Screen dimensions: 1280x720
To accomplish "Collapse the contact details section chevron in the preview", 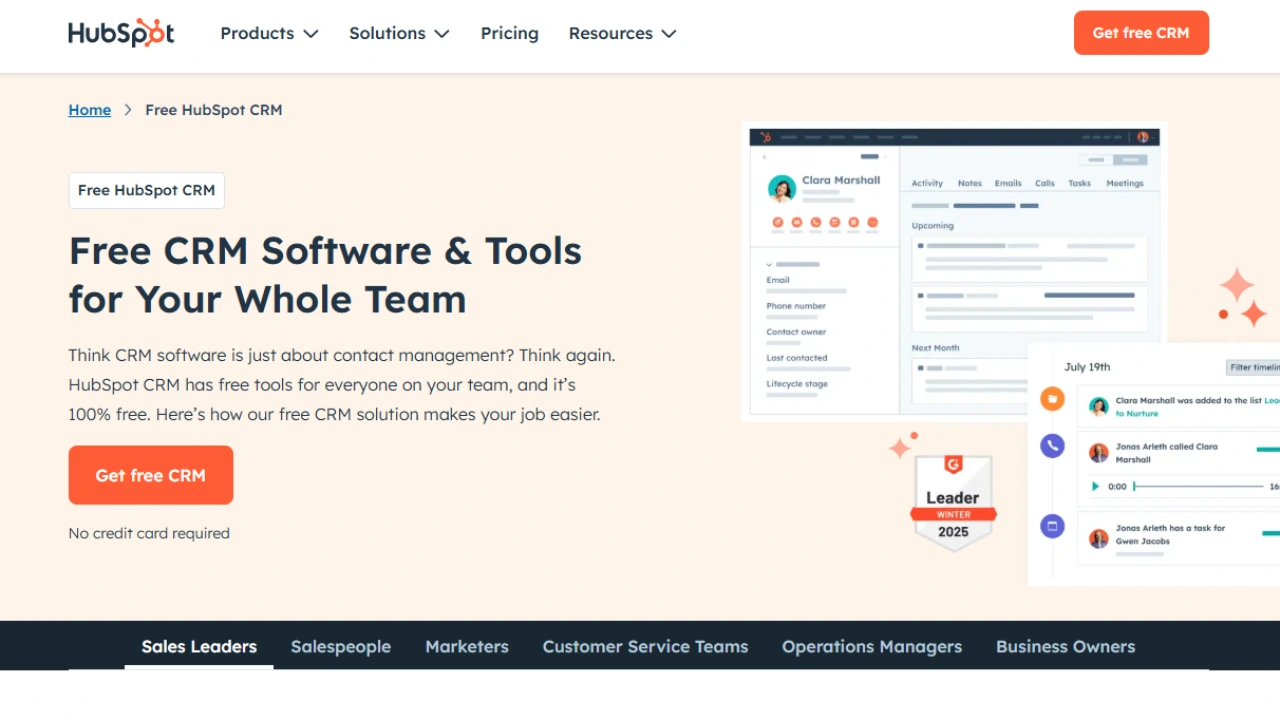I will [770, 264].
